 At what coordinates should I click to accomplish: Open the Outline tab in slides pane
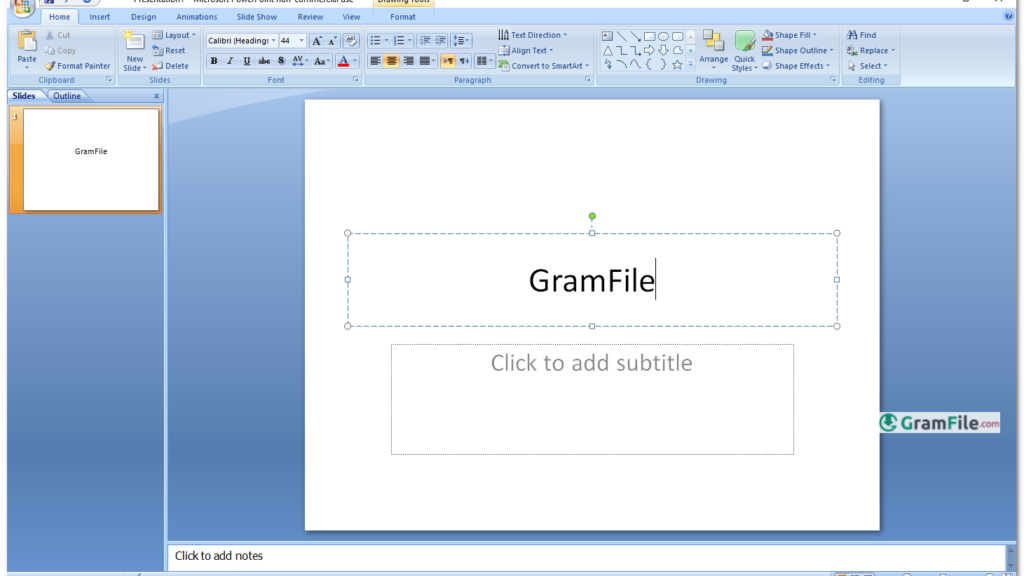[x=68, y=95]
